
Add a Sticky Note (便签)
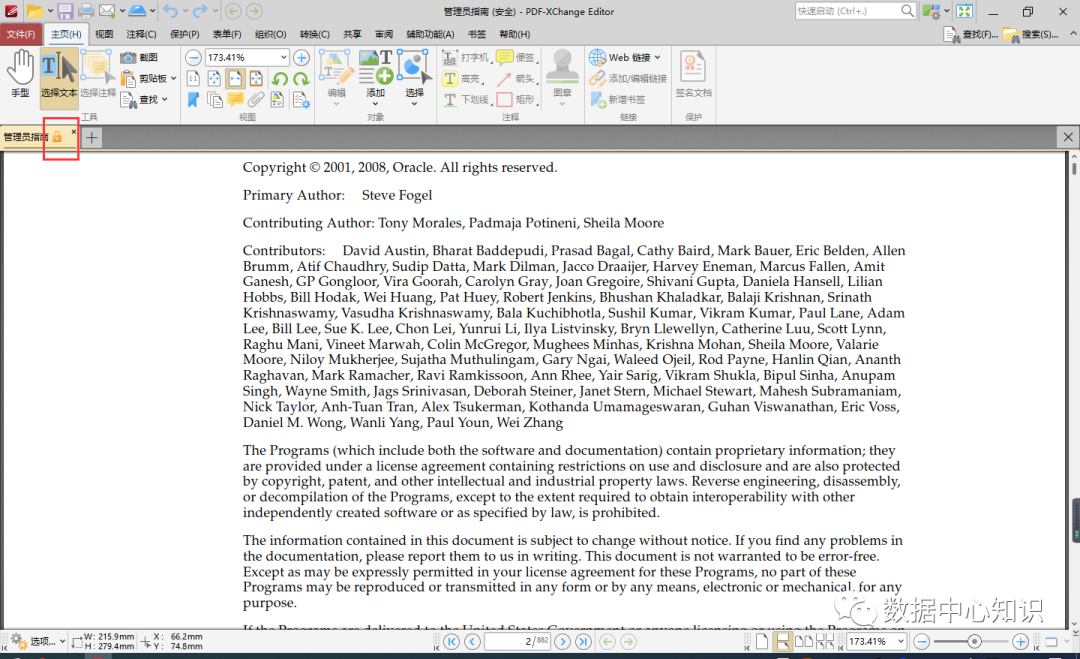517,58
